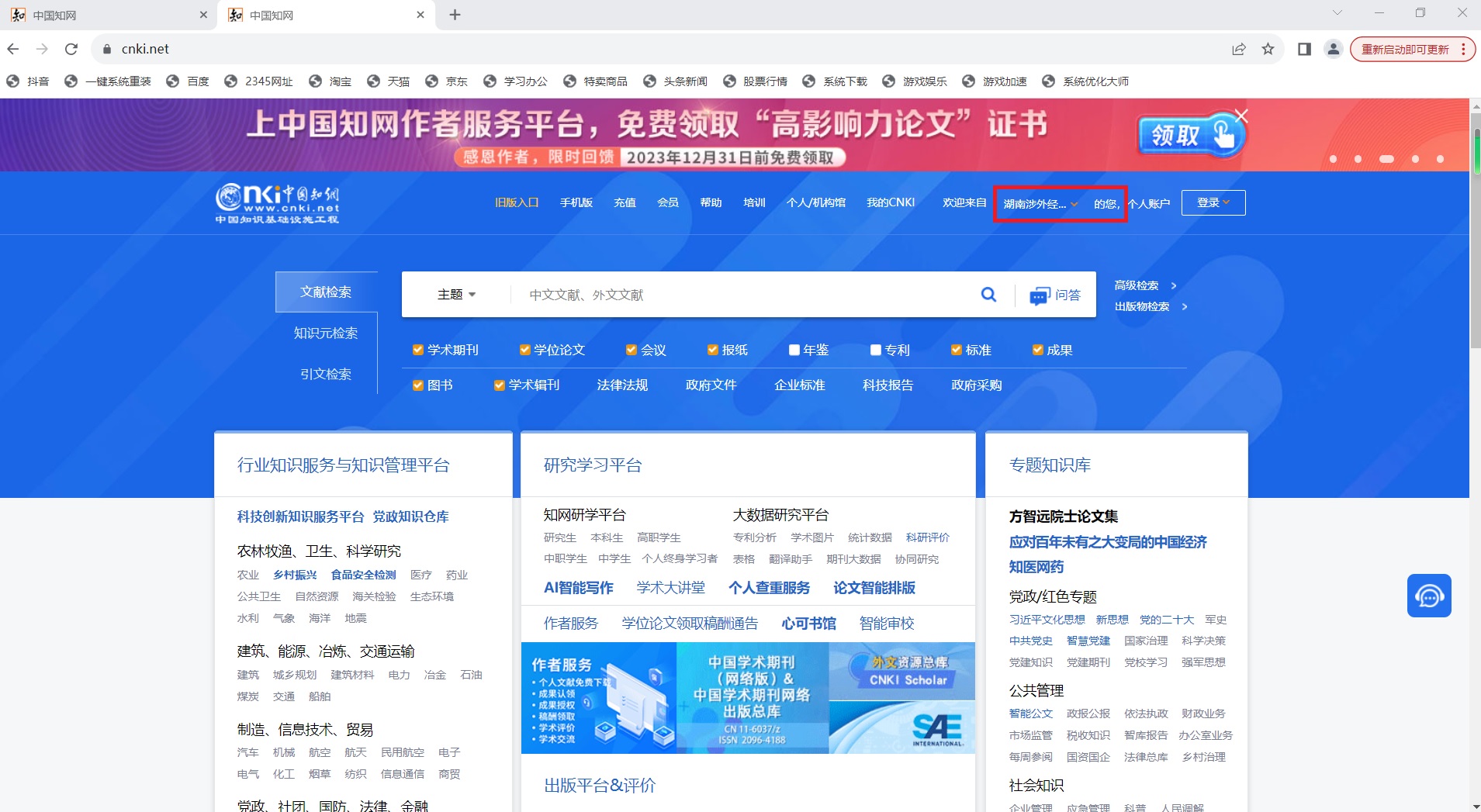Image resolution: width=1481 pixels, height=812 pixels.
Task: Share this page via address bar icon
Action: (1239, 49)
